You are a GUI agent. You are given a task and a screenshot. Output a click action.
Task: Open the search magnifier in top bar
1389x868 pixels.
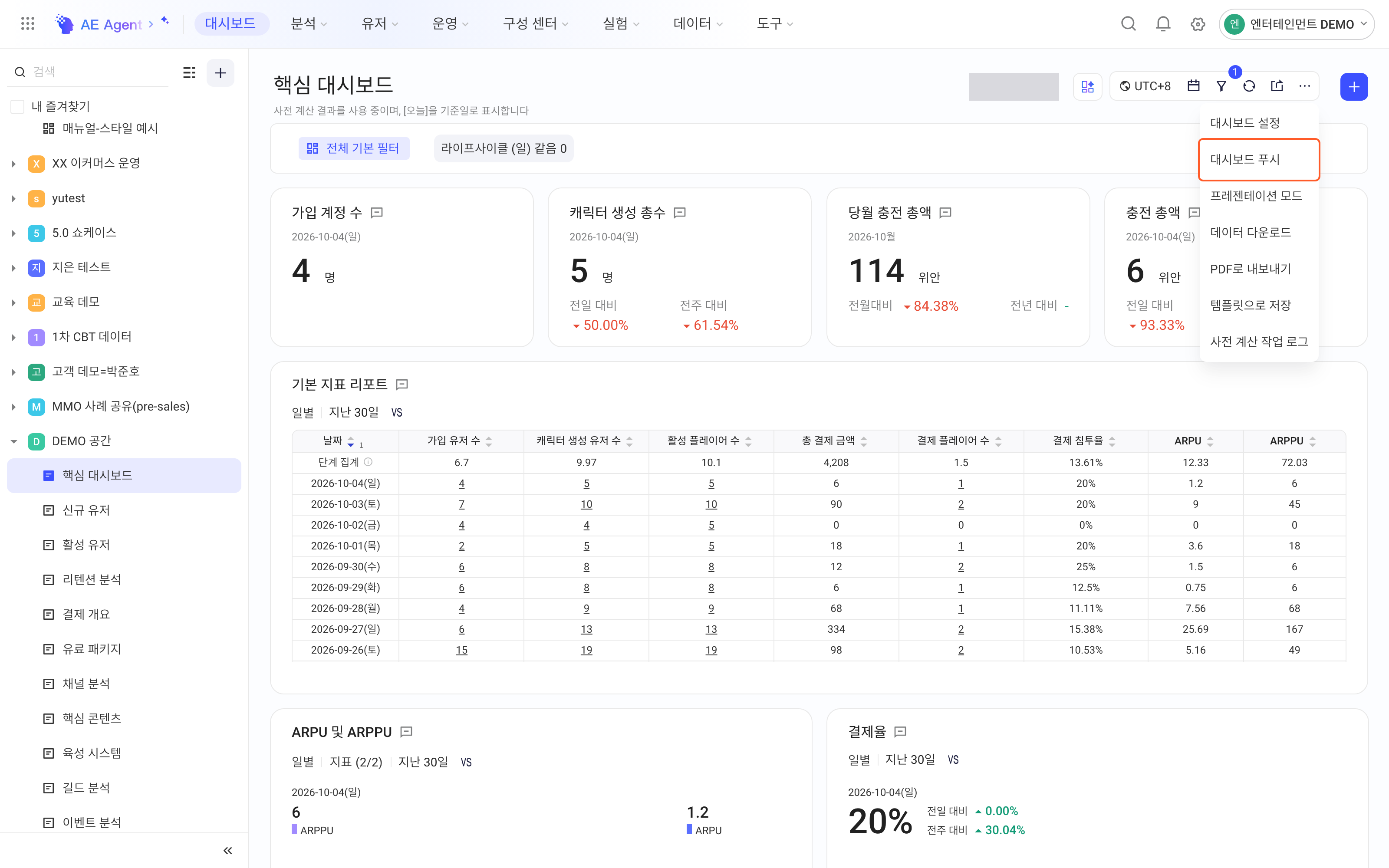1128,23
